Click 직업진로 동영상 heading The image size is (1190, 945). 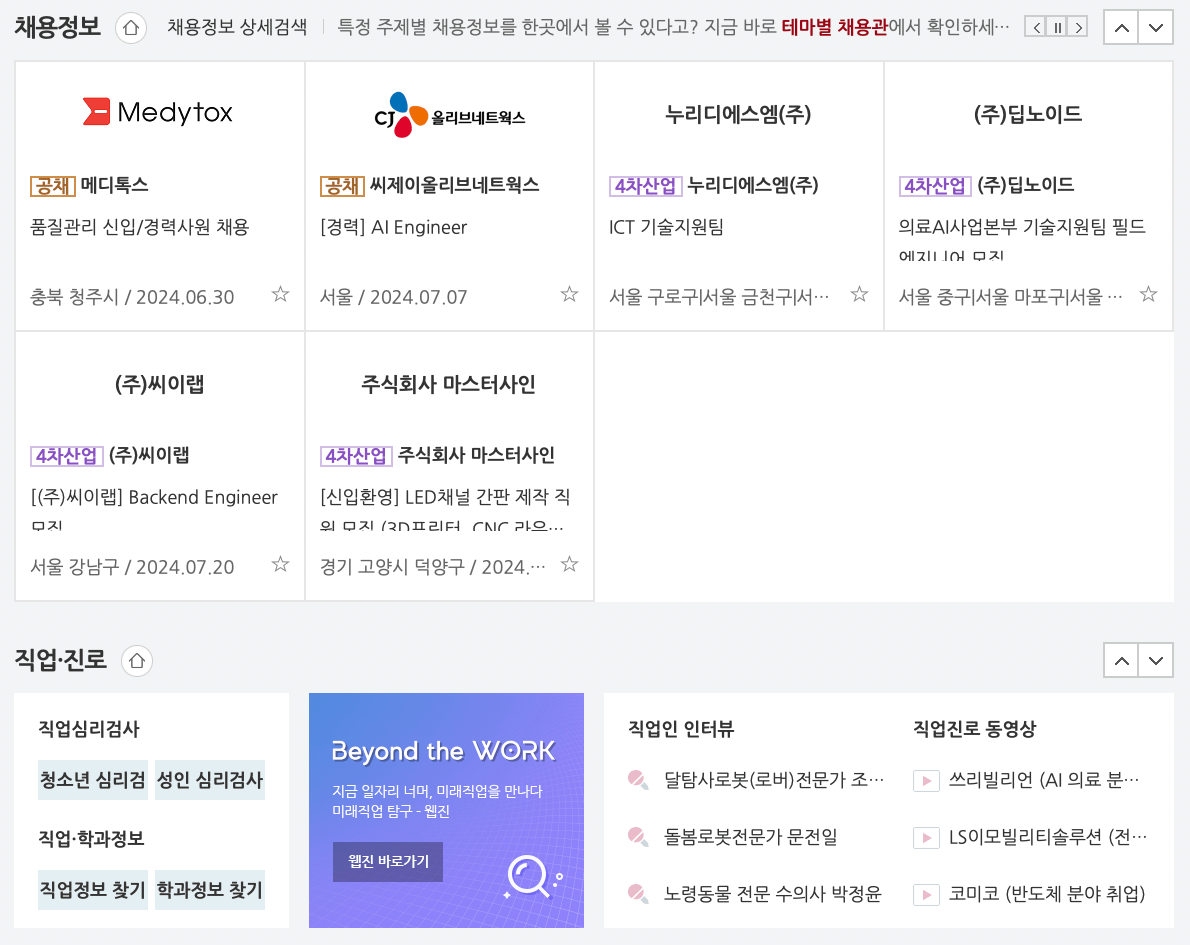(x=974, y=729)
